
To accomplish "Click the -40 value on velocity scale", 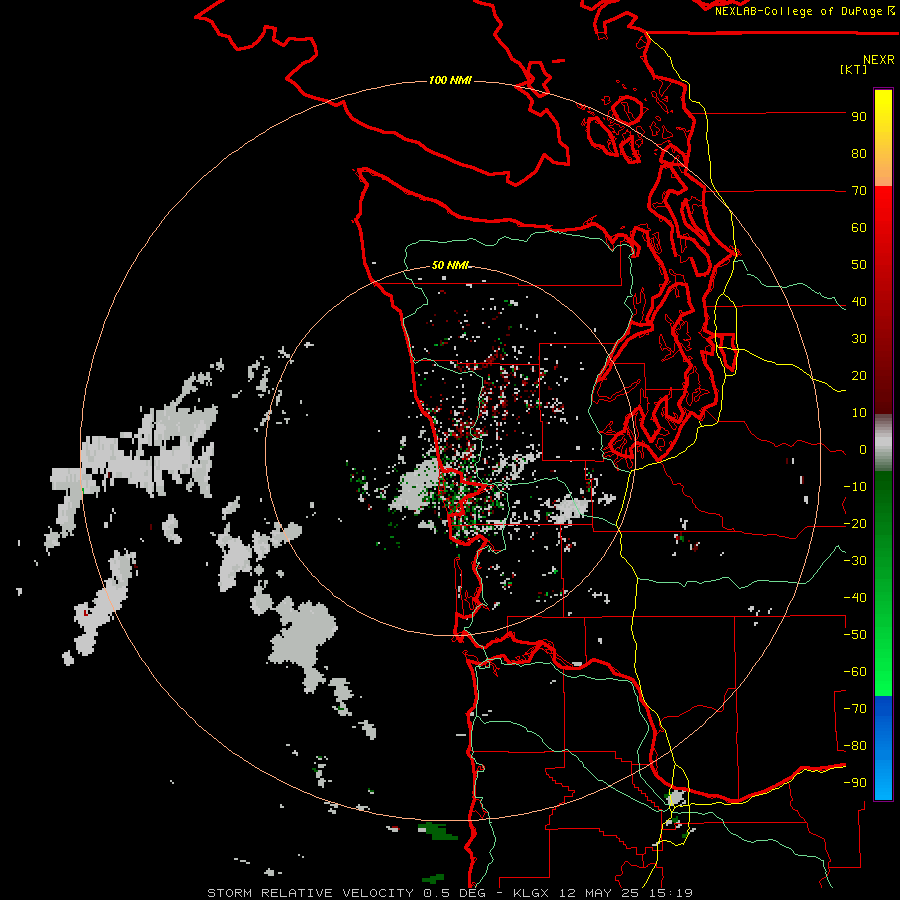I will click(x=855, y=598).
